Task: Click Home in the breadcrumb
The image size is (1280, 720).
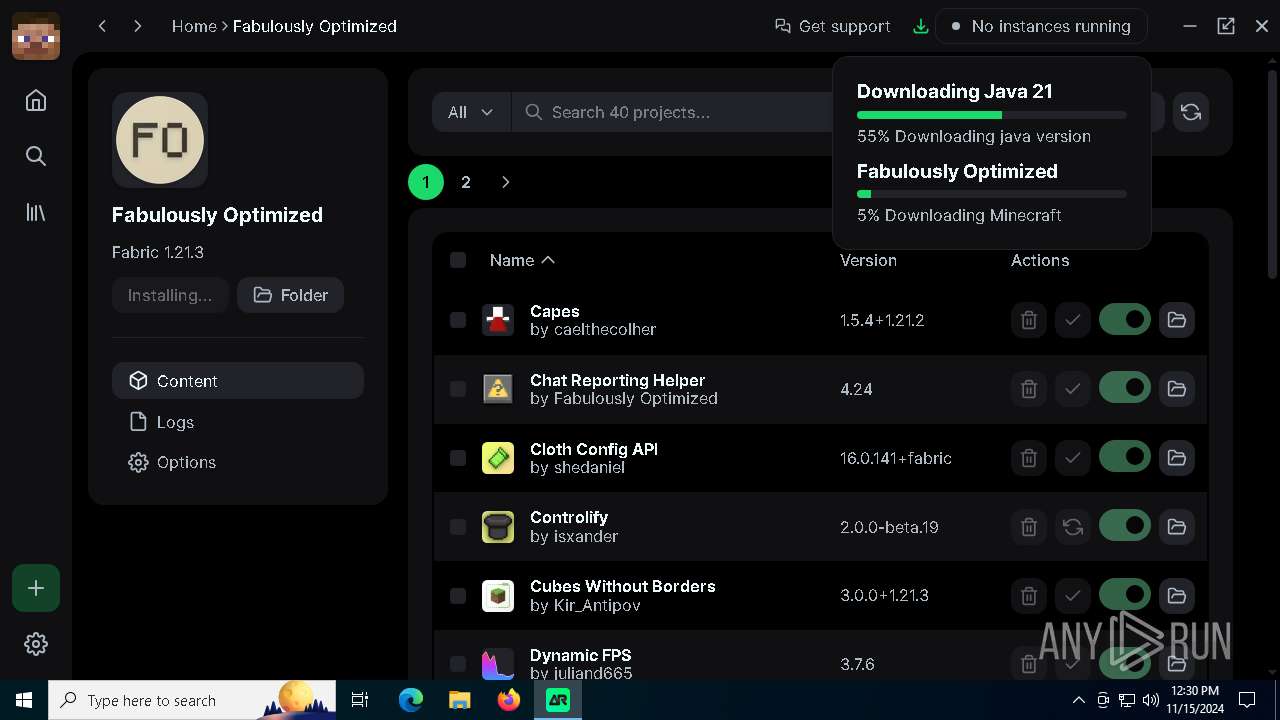Action: (x=194, y=26)
